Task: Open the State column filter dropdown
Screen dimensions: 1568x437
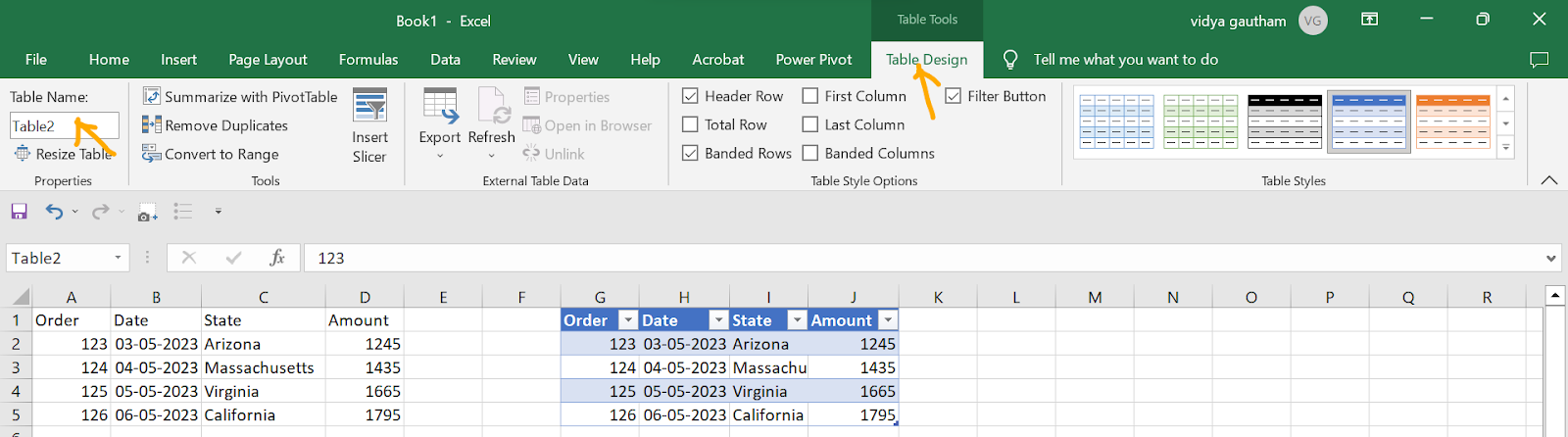Action: [797, 320]
